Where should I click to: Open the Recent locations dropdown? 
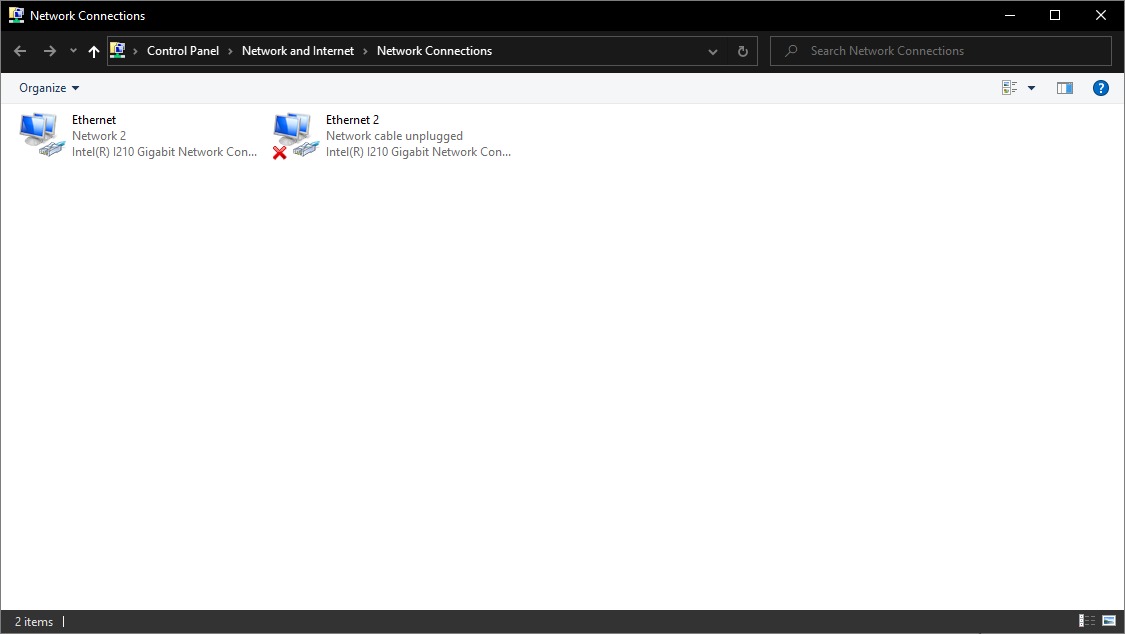pyautogui.click(x=73, y=51)
